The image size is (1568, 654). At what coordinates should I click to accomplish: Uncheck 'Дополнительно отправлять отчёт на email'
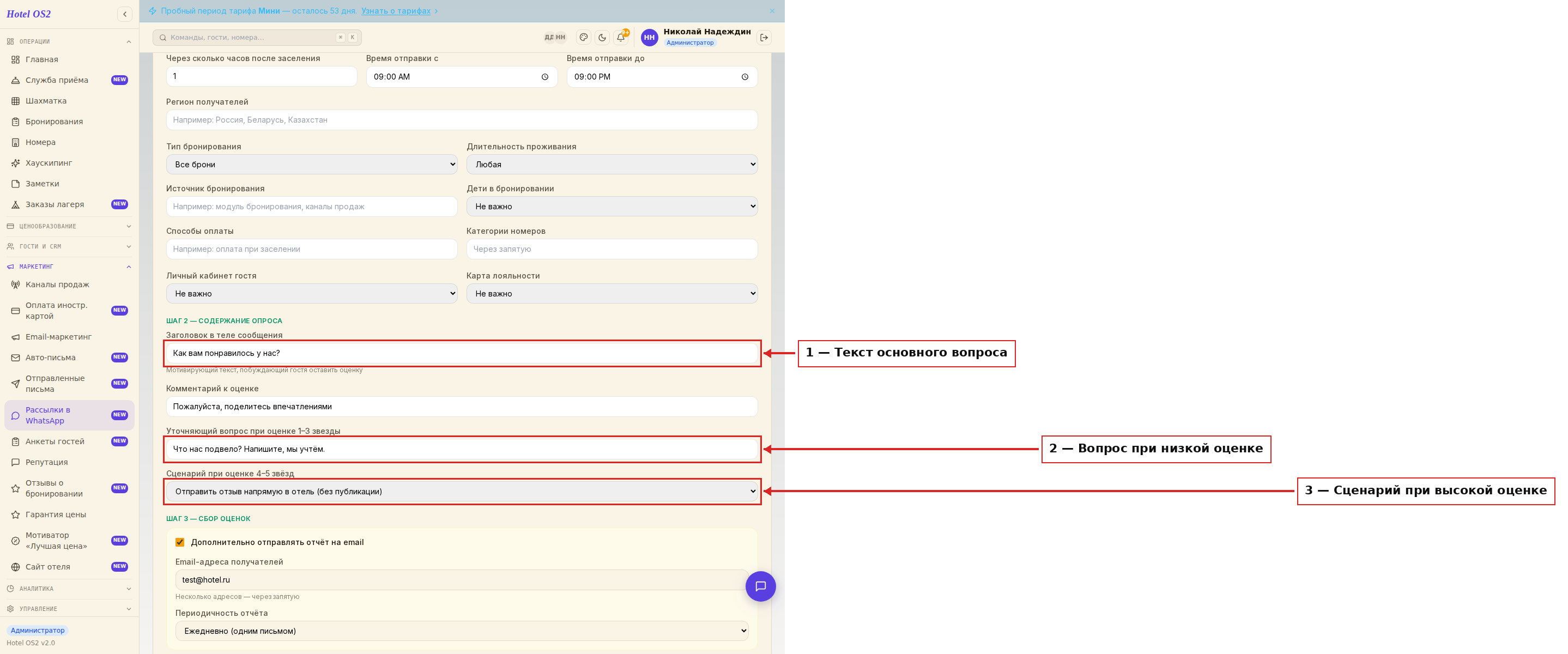pos(180,543)
